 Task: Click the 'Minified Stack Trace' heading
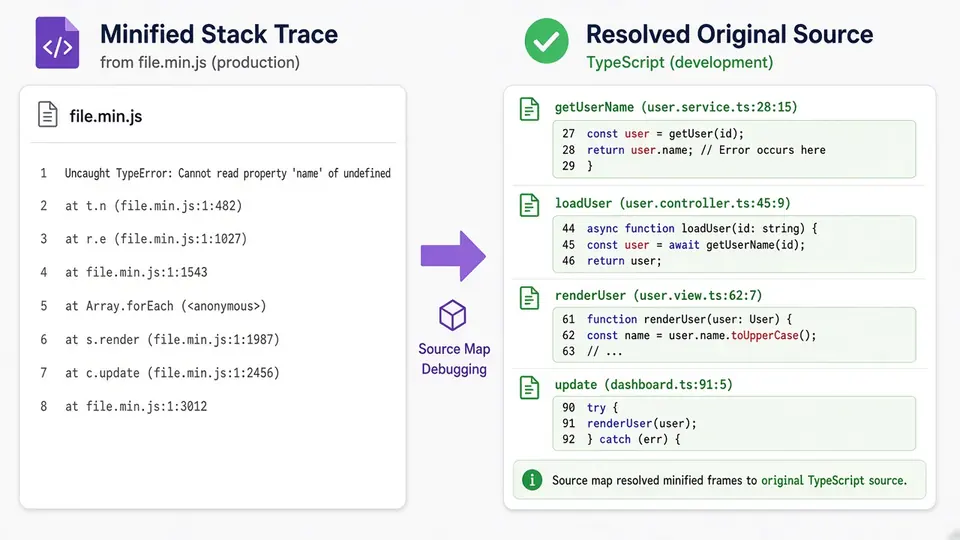[x=219, y=34]
